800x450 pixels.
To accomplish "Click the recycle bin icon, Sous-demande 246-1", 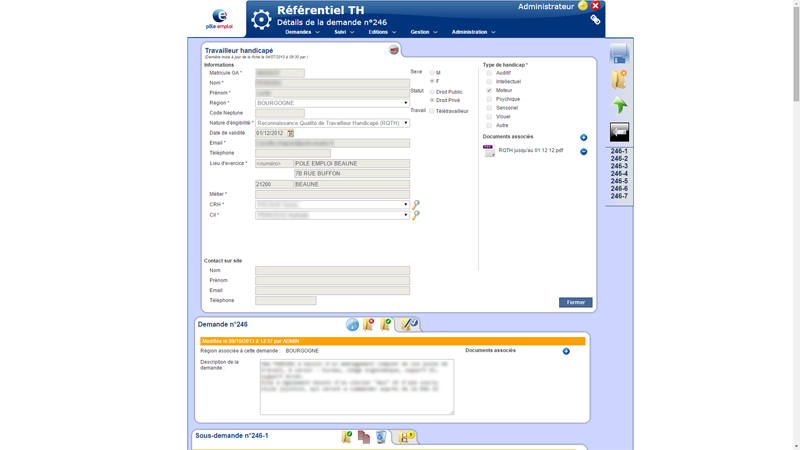I will (381, 437).
